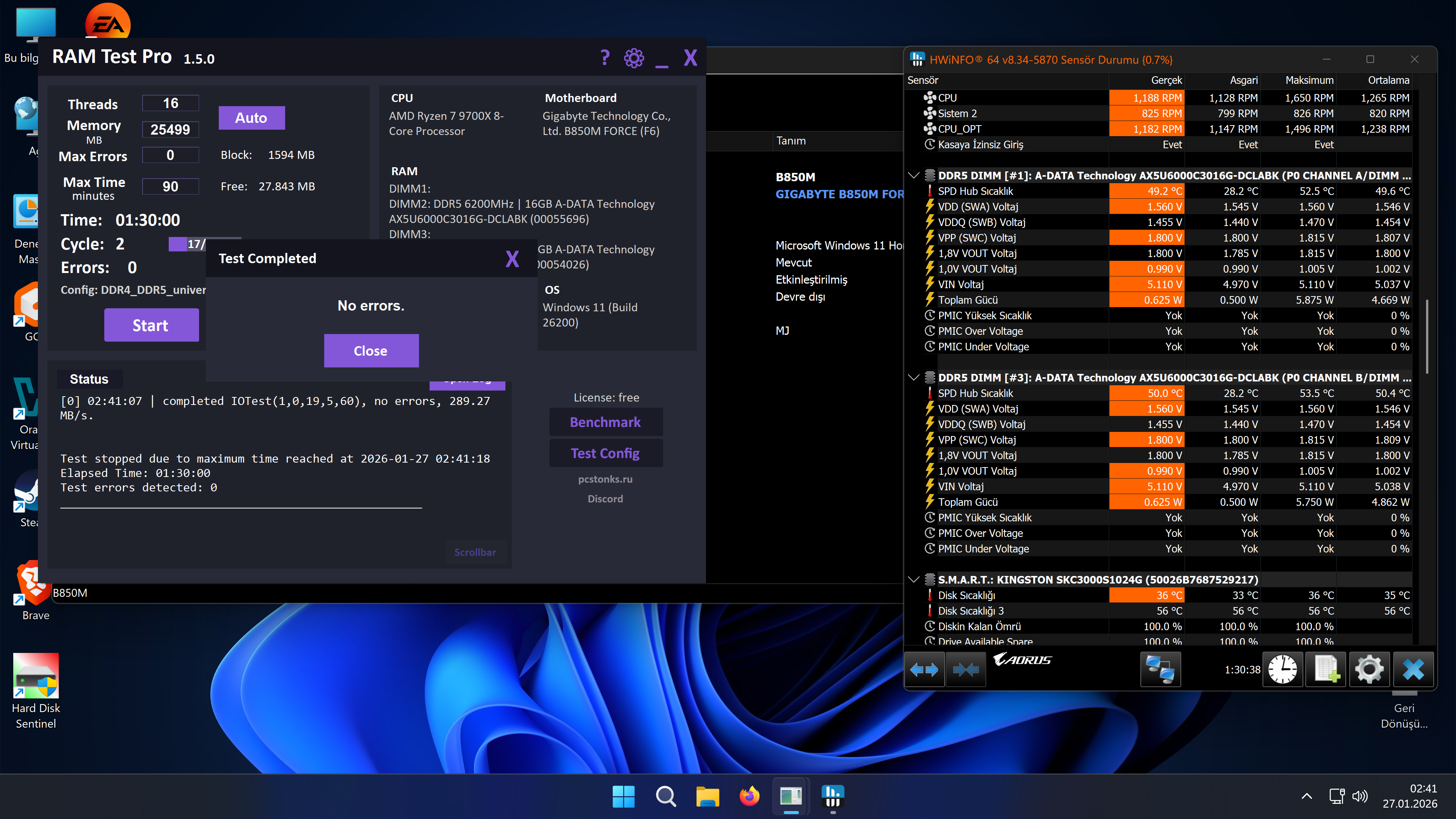The height and width of the screenshot is (819, 1456).
Task: Open Hard Disk Sentinel desktop shortcut
Action: (36, 691)
